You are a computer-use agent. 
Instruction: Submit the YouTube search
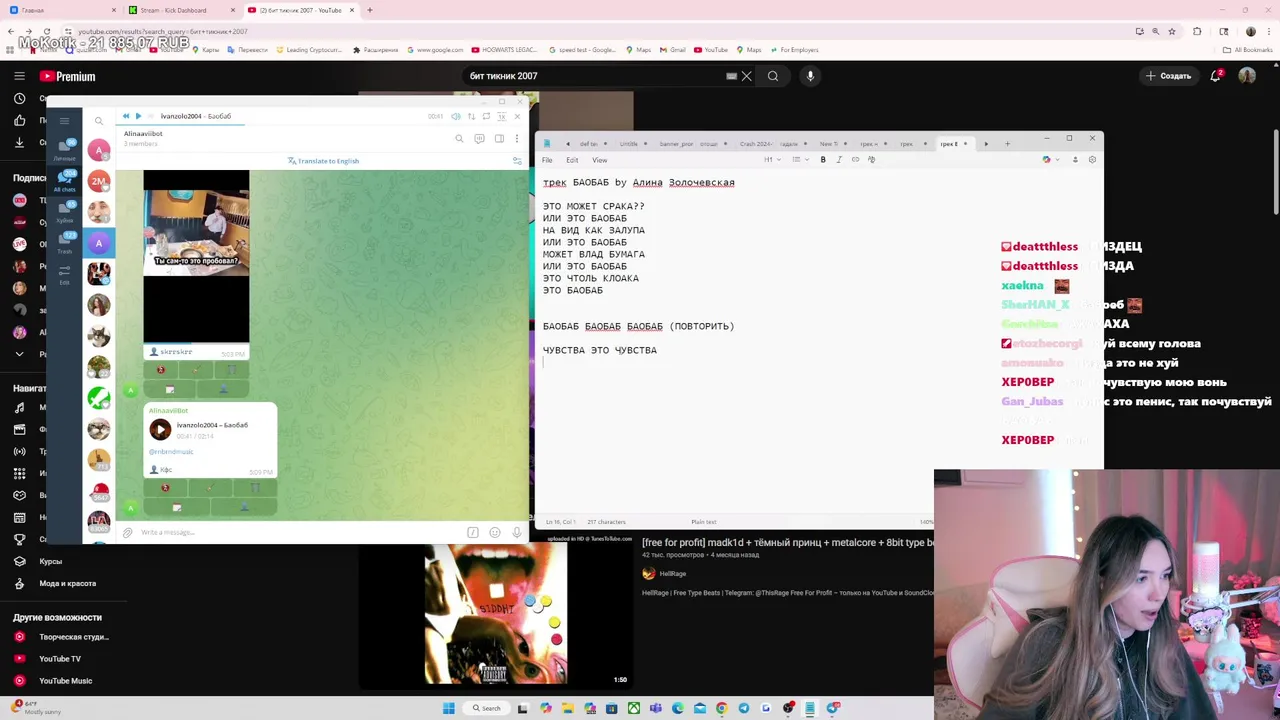[773, 76]
